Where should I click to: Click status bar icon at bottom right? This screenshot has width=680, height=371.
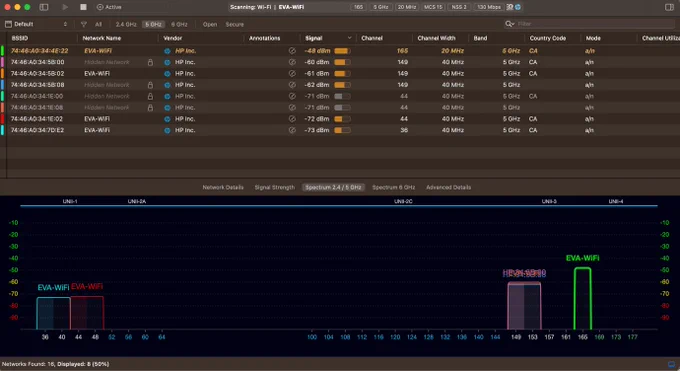pyautogui.click(x=671, y=364)
